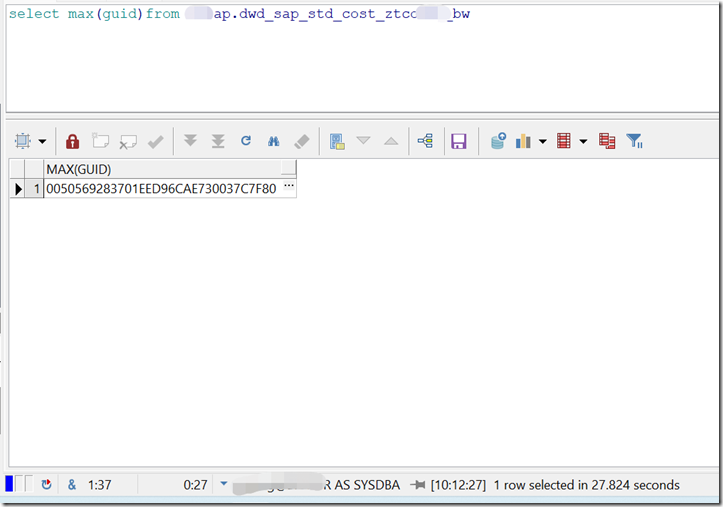This screenshot has width=723, height=507.
Task: Click the red grid layout icon
Action: coord(564,141)
